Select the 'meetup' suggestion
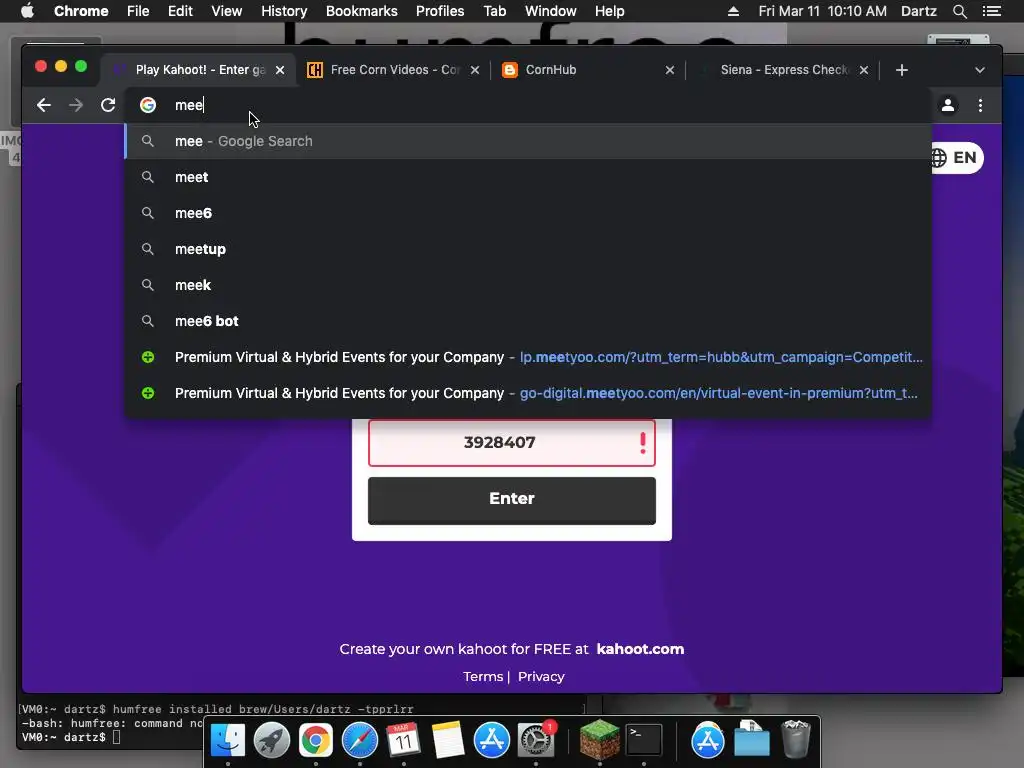Viewport: 1024px width, 768px height. click(528, 249)
